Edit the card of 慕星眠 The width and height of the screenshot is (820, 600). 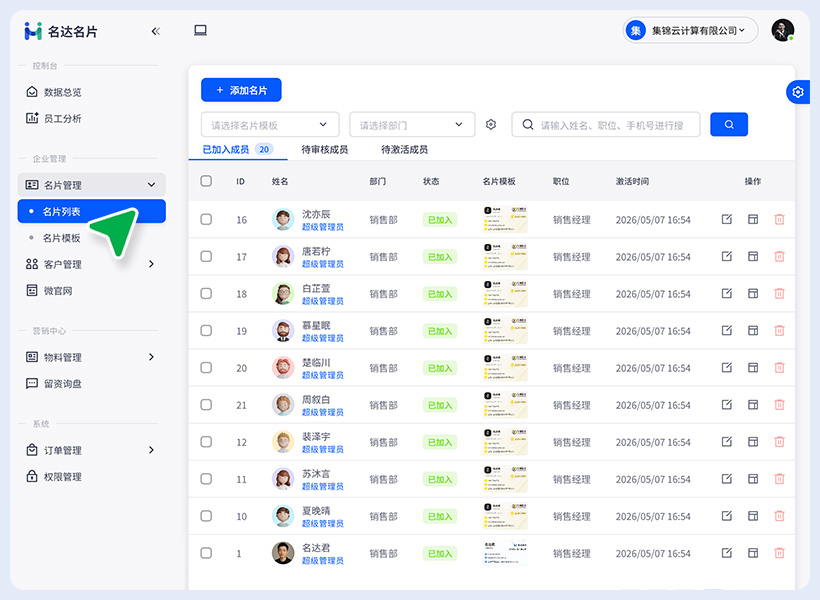(x=726, y=331)
